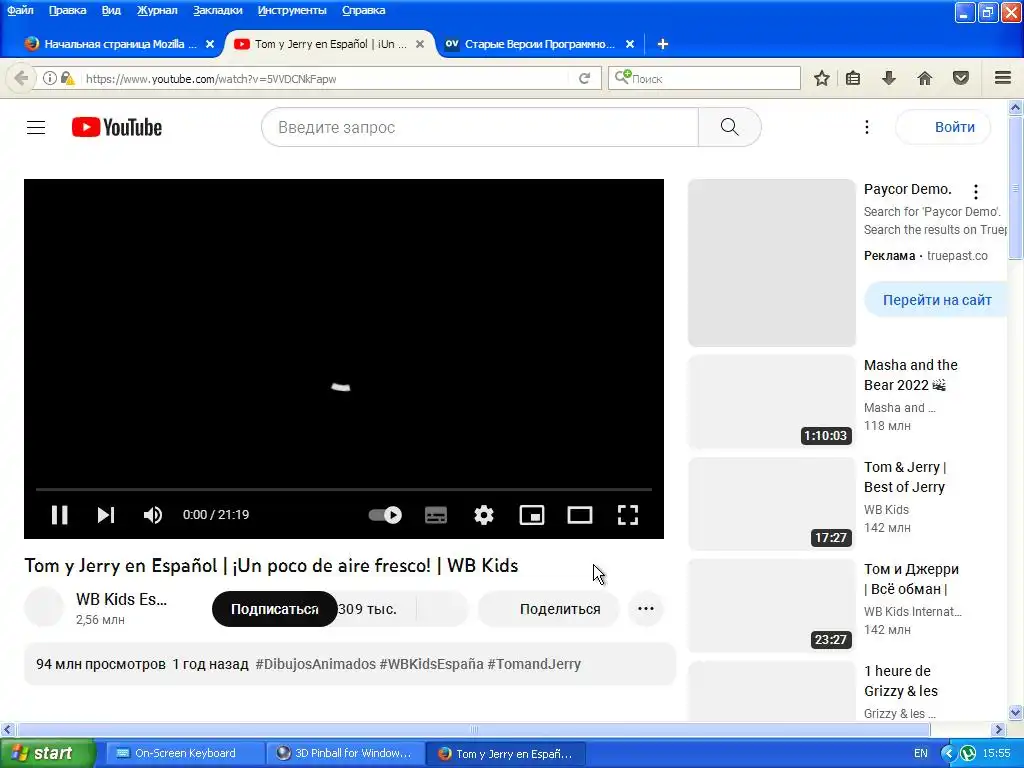Focus the YouTube search box
The width and height of the screenshot is (1024, 768).
tap(480, 127)
